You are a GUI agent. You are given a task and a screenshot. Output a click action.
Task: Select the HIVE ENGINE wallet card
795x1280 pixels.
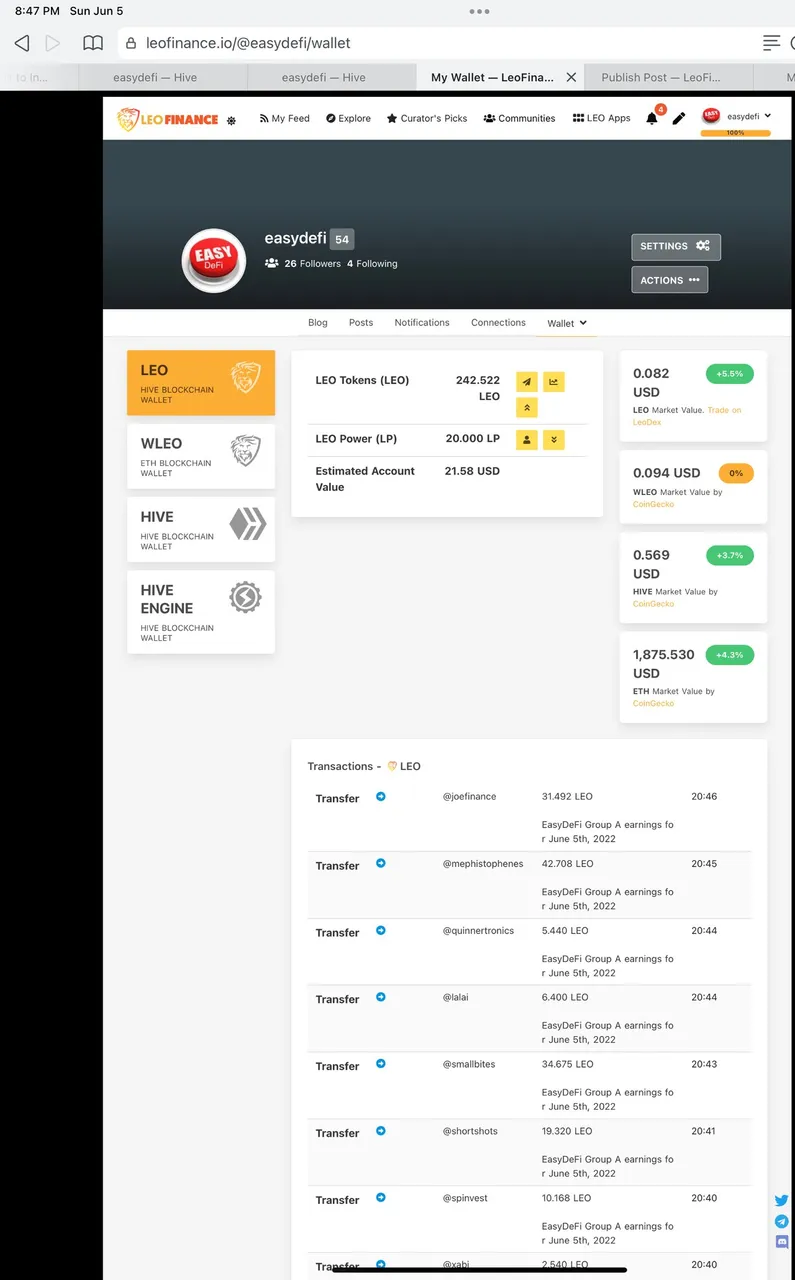[201, 612]
